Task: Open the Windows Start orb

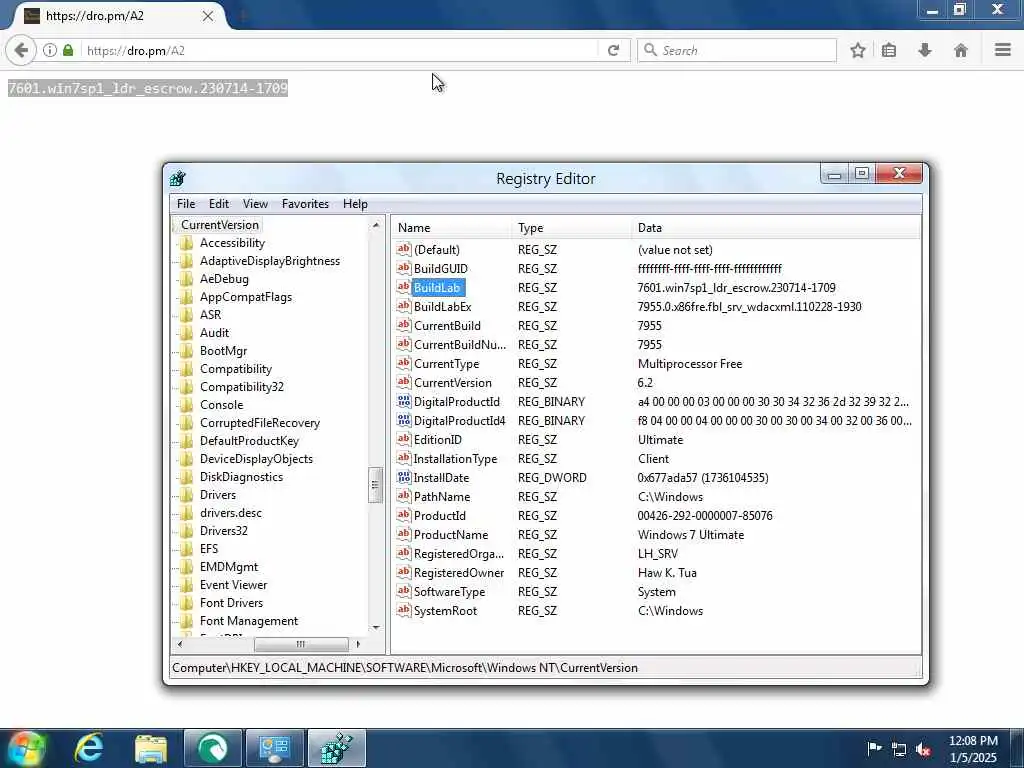Action: [x=26, y=748]
